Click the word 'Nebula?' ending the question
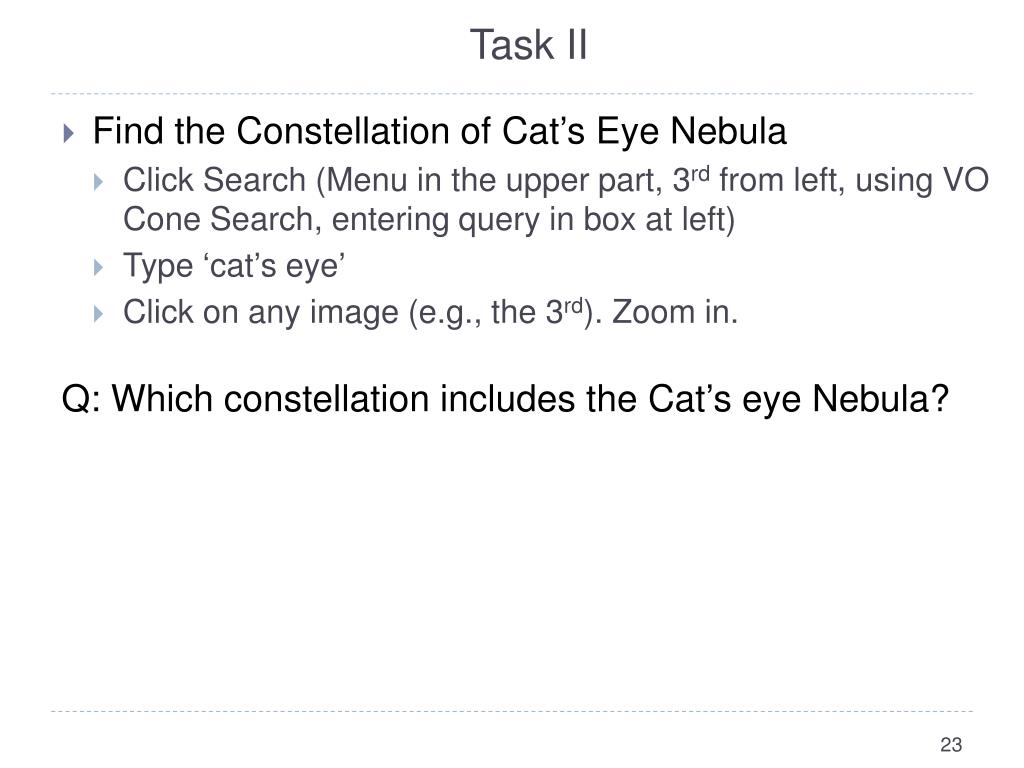 point(880,398)
